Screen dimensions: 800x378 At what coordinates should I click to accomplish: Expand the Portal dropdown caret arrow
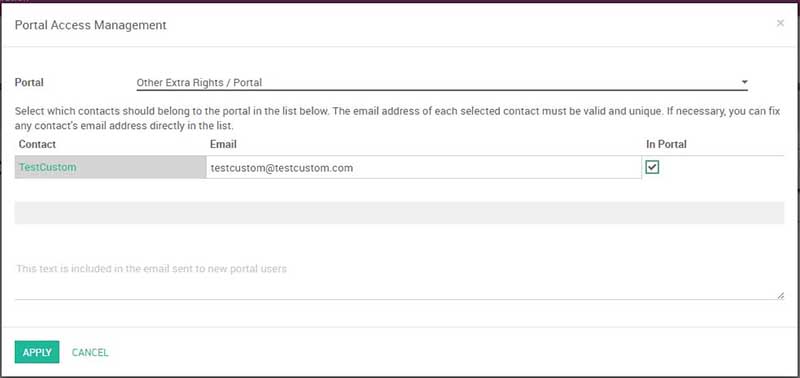(x=744, y=82)
